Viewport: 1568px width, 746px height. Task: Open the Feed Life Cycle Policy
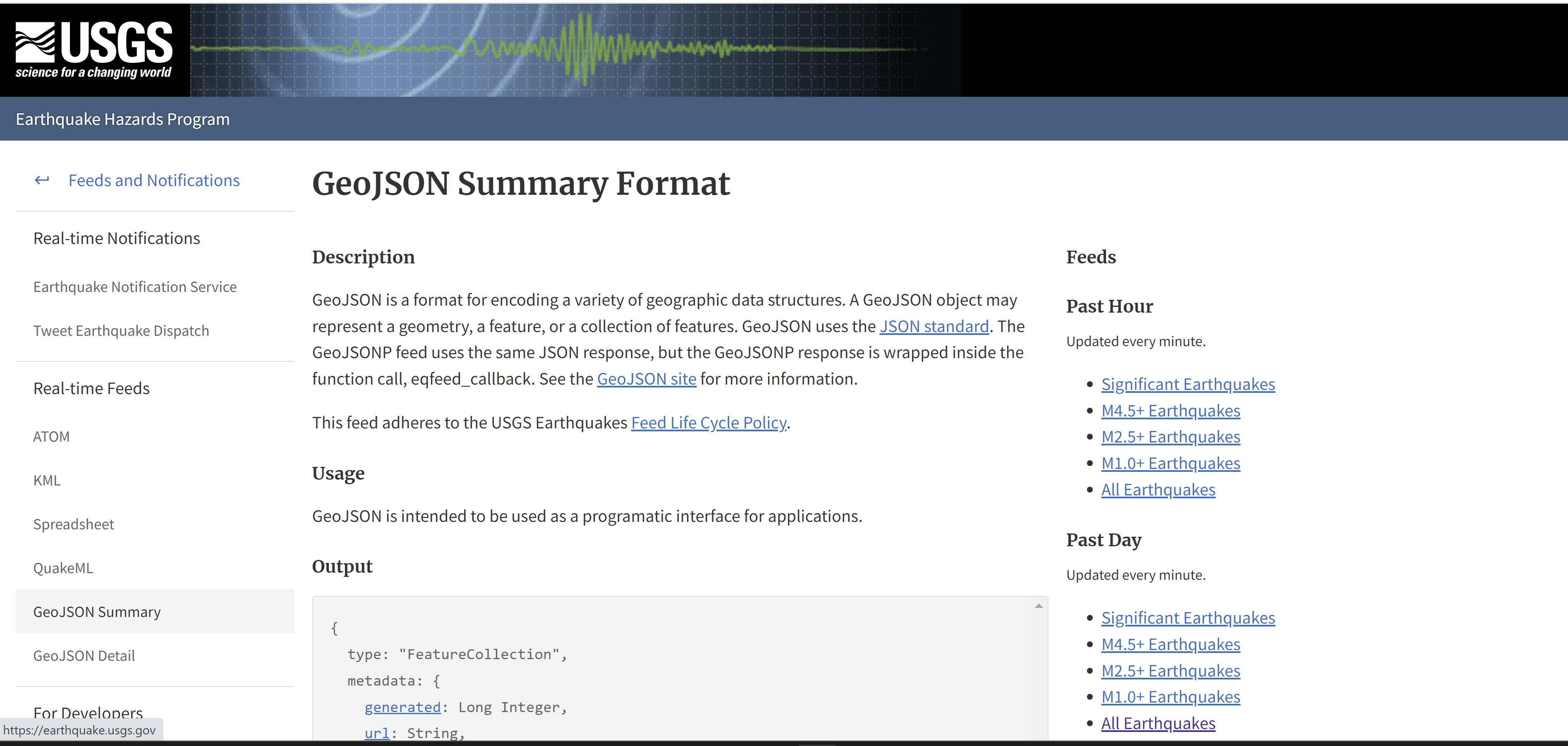click(708, 422)
